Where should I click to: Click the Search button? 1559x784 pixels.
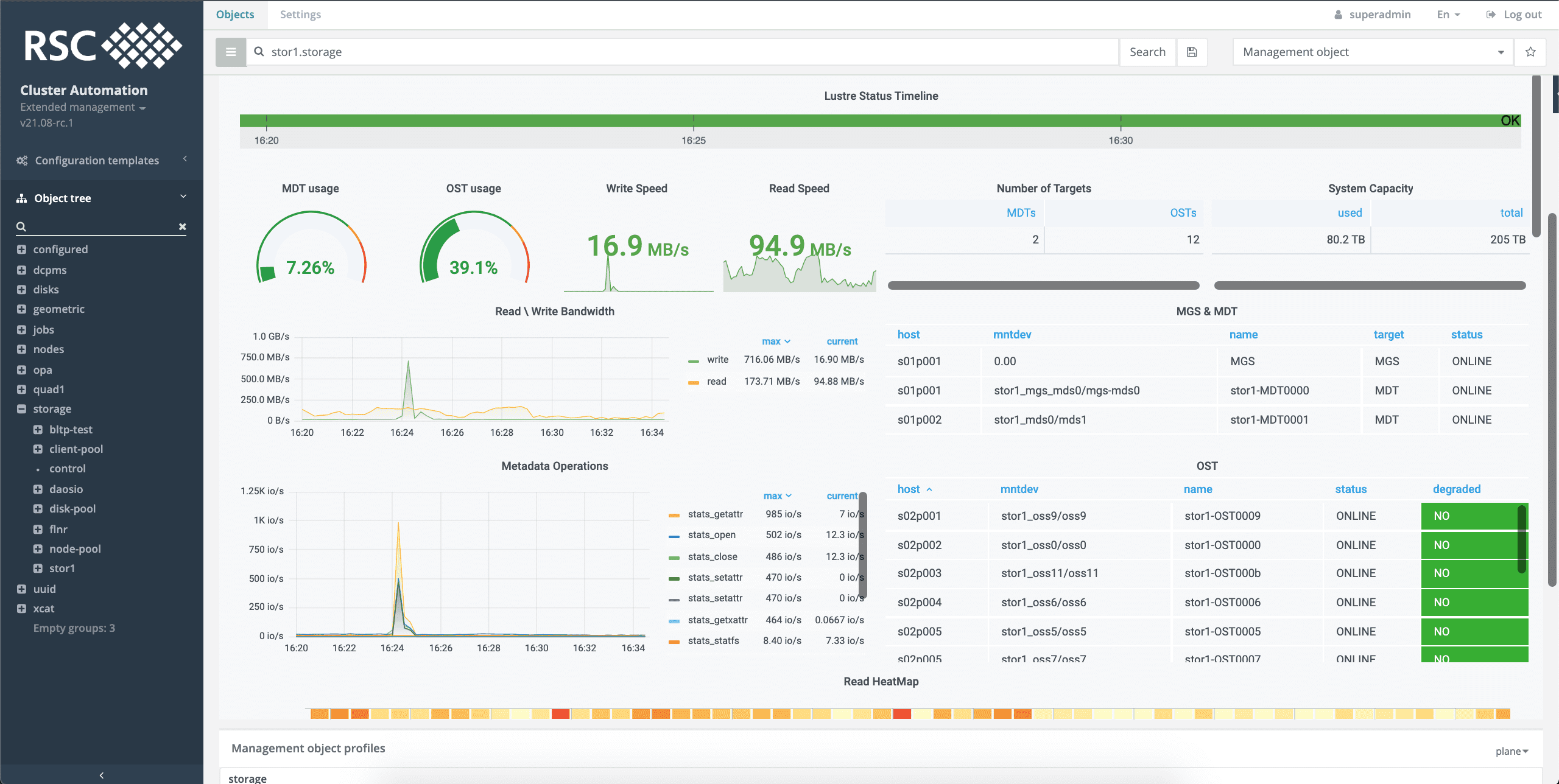(1147, 52)
